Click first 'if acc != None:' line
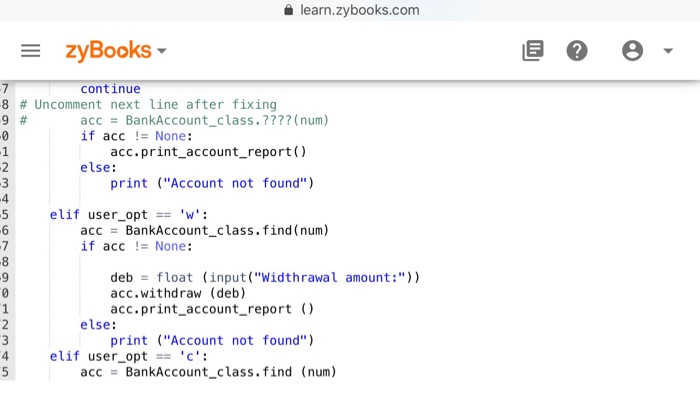Viewport: 700px width, 394px height. 136,136
